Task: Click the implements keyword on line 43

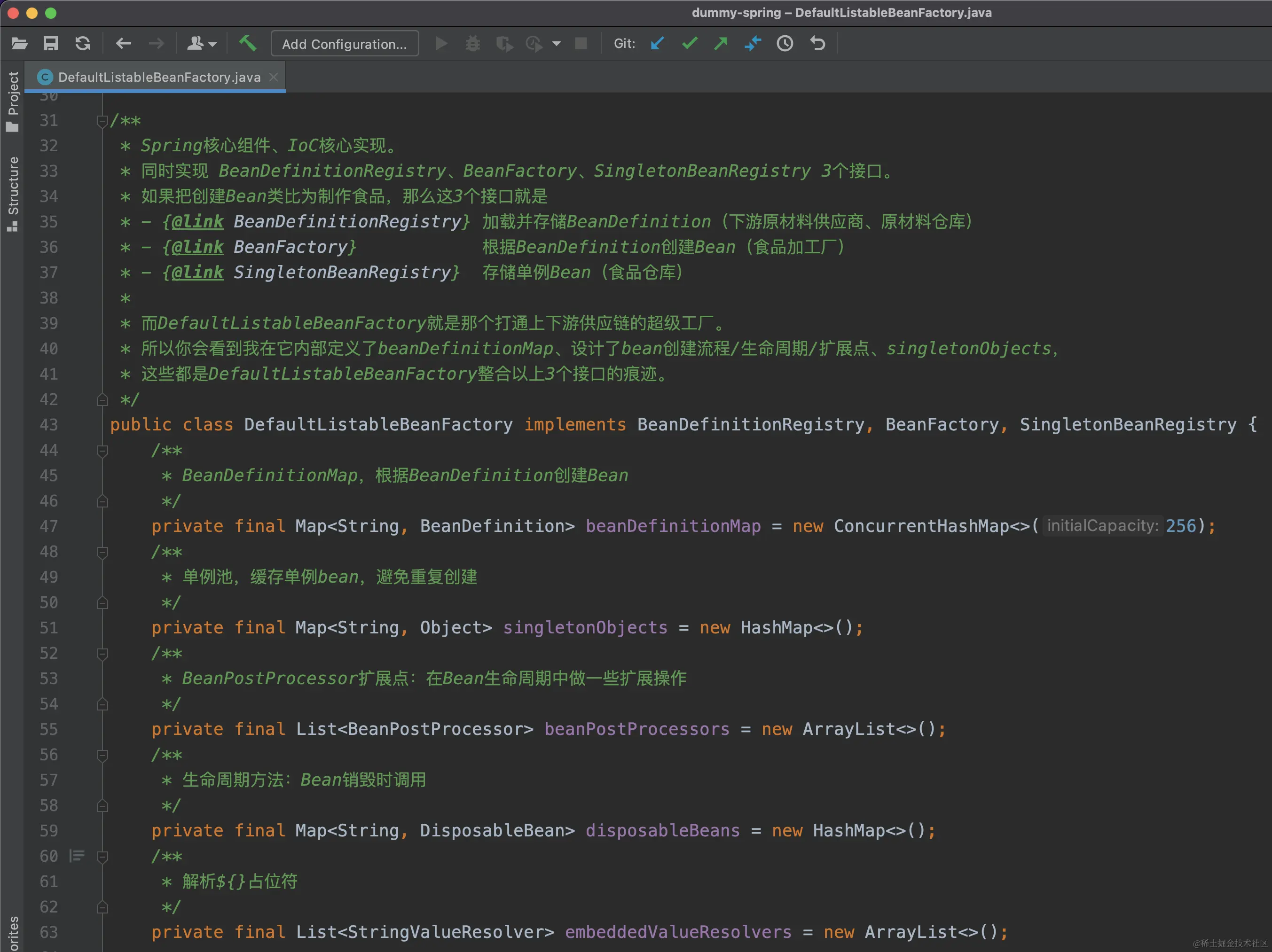Action: tap(575, 425)
